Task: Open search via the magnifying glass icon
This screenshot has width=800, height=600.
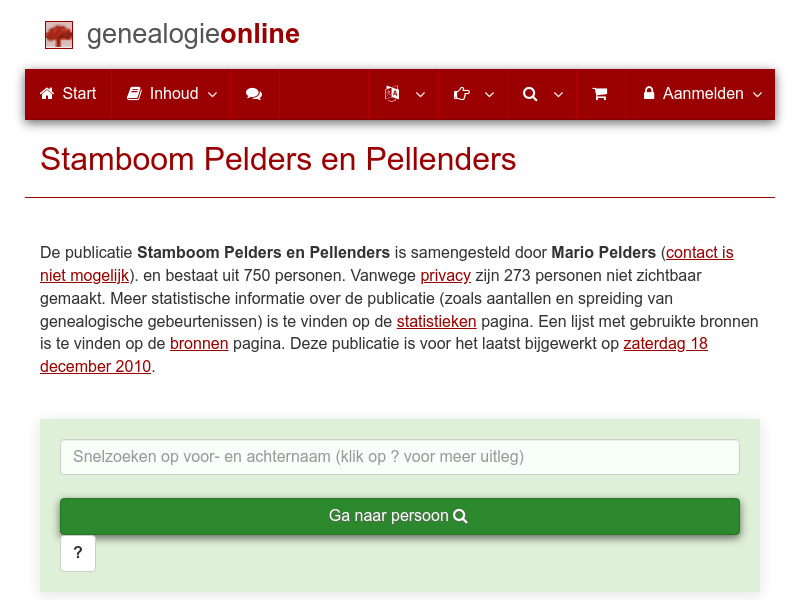Action: (530, 94)
